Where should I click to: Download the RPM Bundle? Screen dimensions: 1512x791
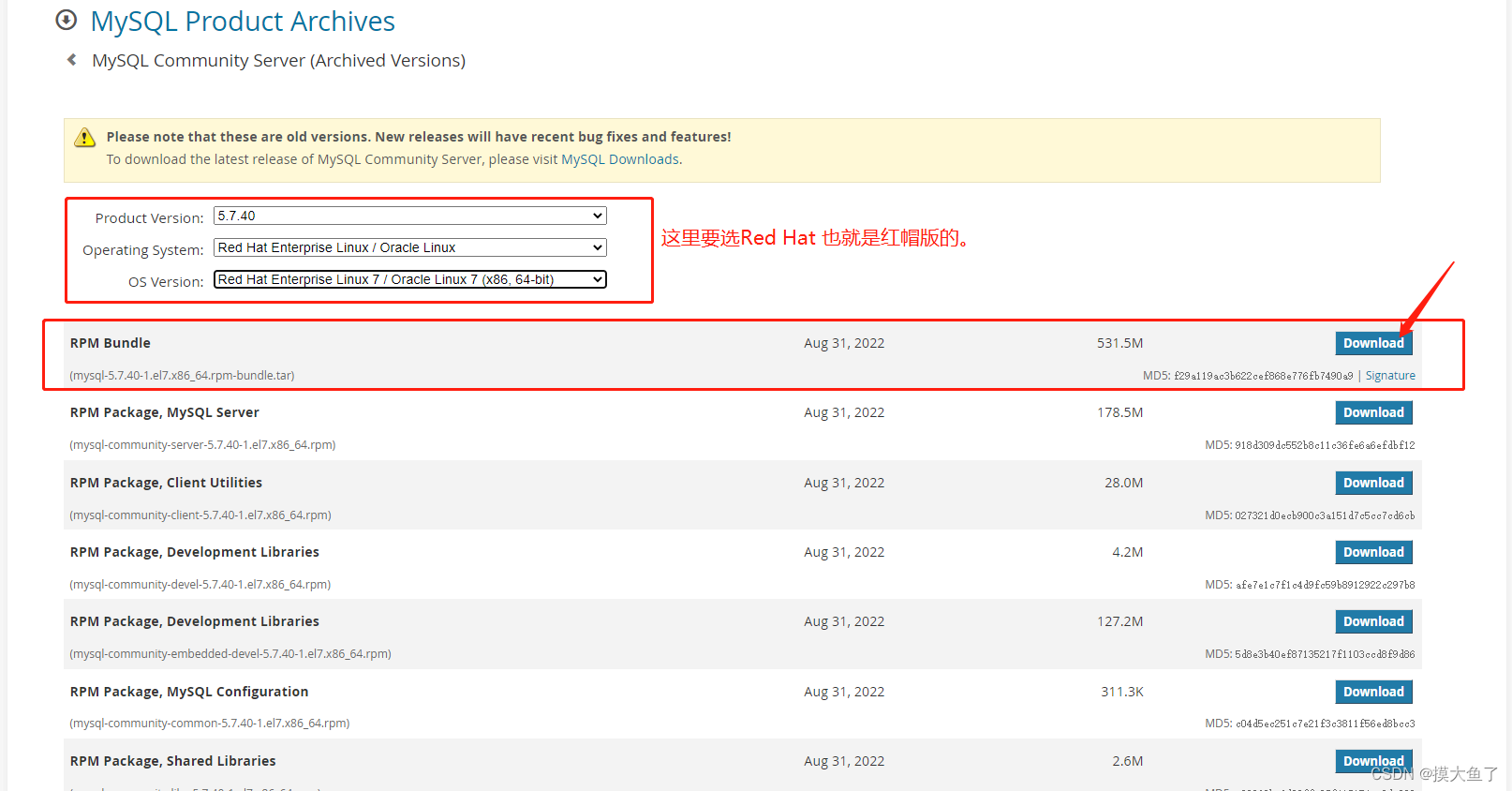click(1373, 343)
